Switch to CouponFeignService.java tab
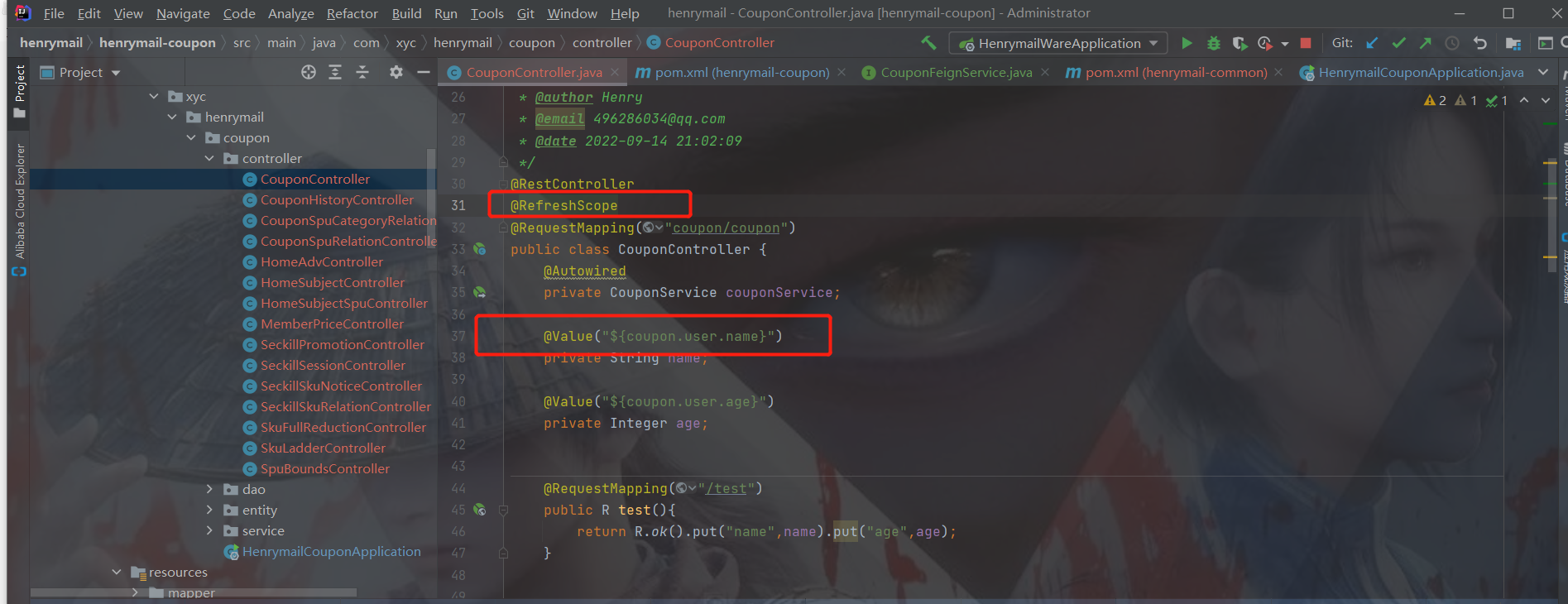1568x604 pixels. (x=956, y=73)
